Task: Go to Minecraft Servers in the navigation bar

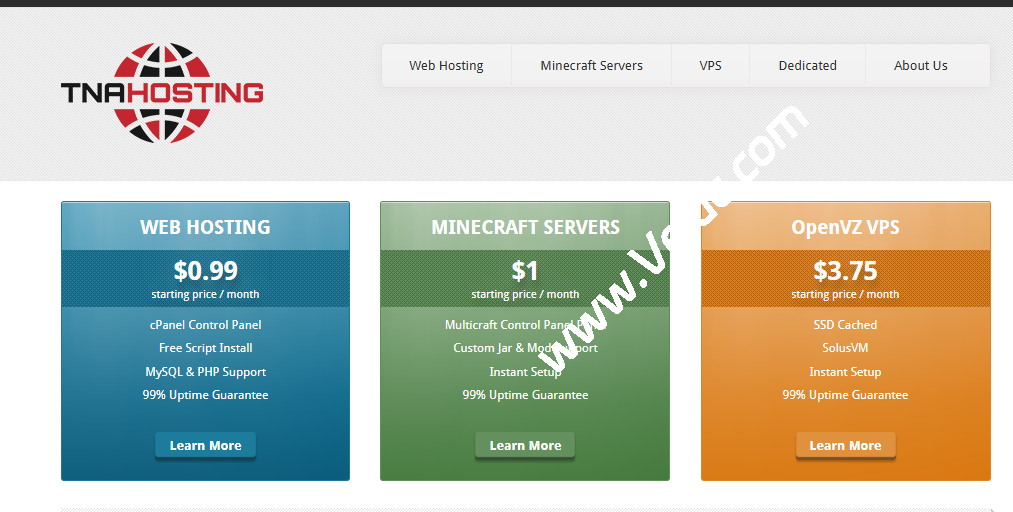Action: [591, 66]
